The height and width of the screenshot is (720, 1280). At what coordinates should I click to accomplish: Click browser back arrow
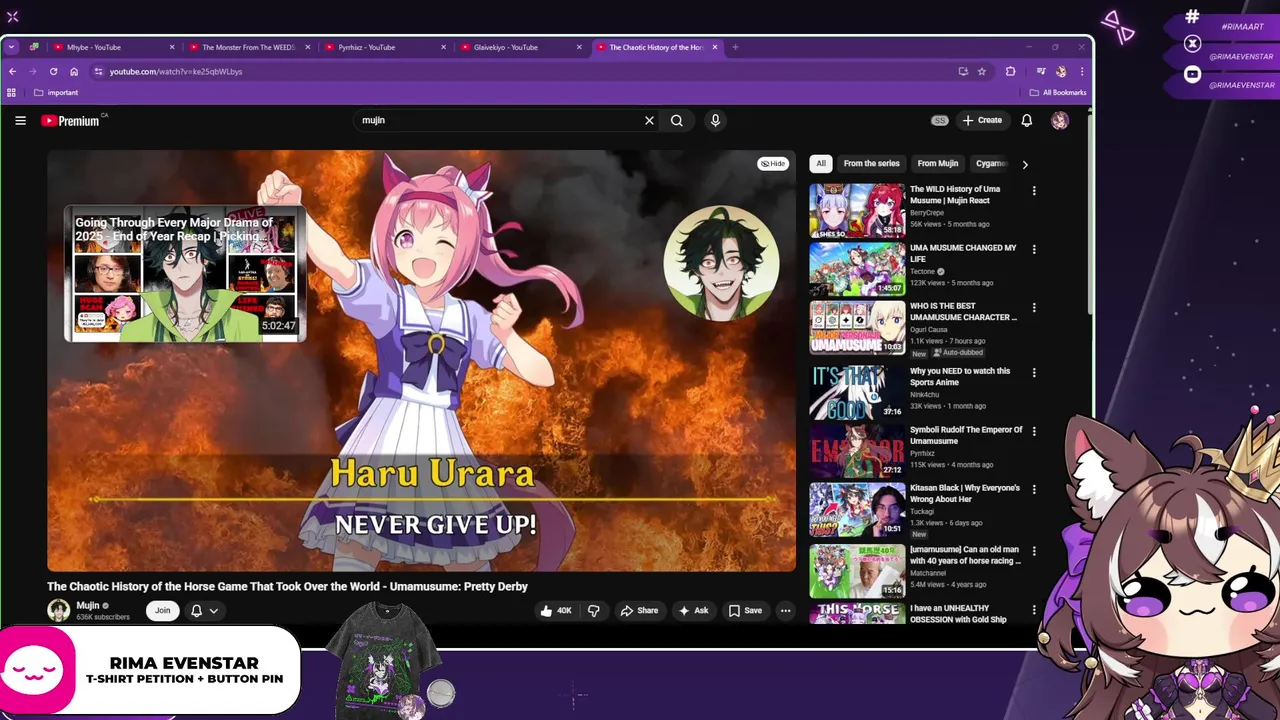click(x=12, y=71)
